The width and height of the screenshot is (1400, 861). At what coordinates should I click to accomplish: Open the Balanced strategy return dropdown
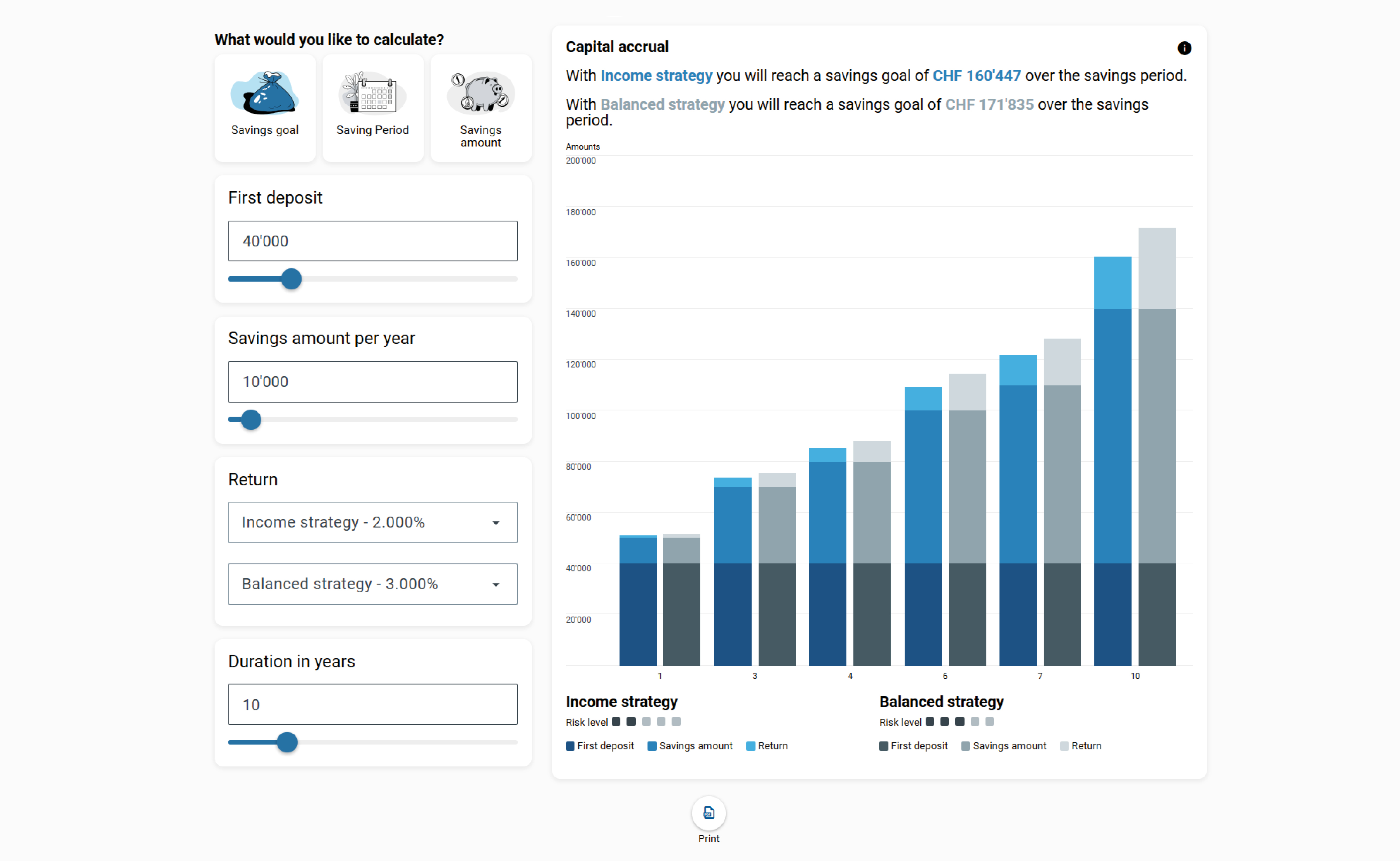tap(372, 584)
